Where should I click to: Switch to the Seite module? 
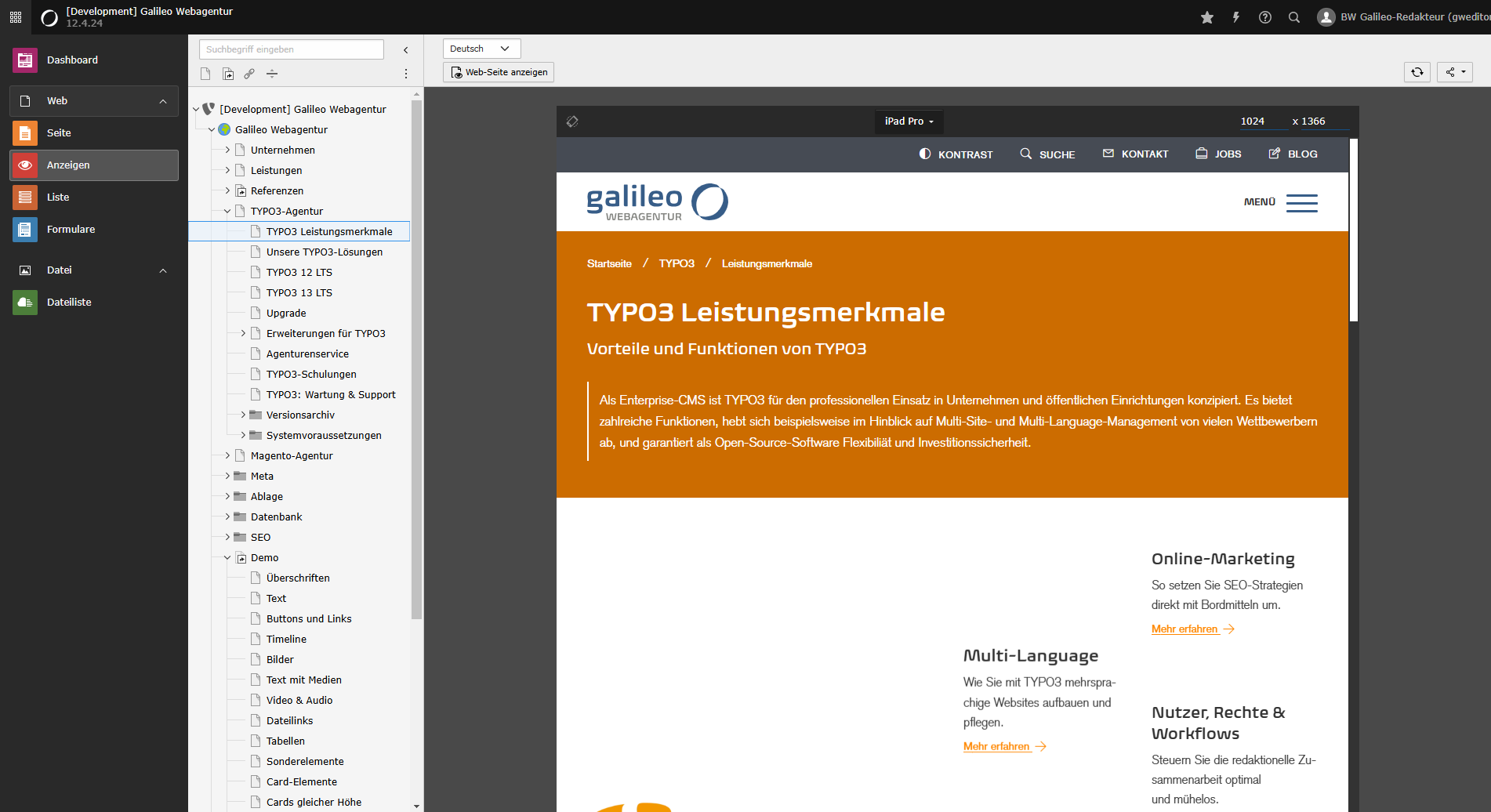click(59, 132)
